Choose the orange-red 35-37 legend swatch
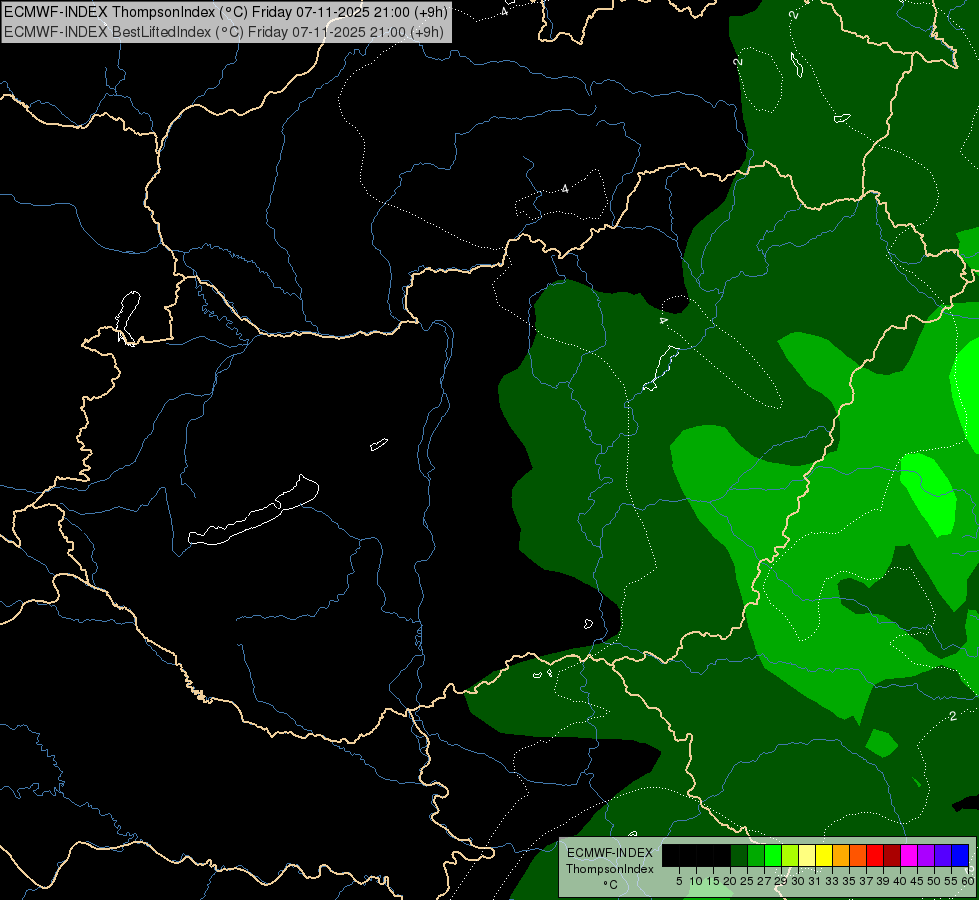Image resolution: width=979 pixels, height=900 pixels. click(x=858, y=855)
